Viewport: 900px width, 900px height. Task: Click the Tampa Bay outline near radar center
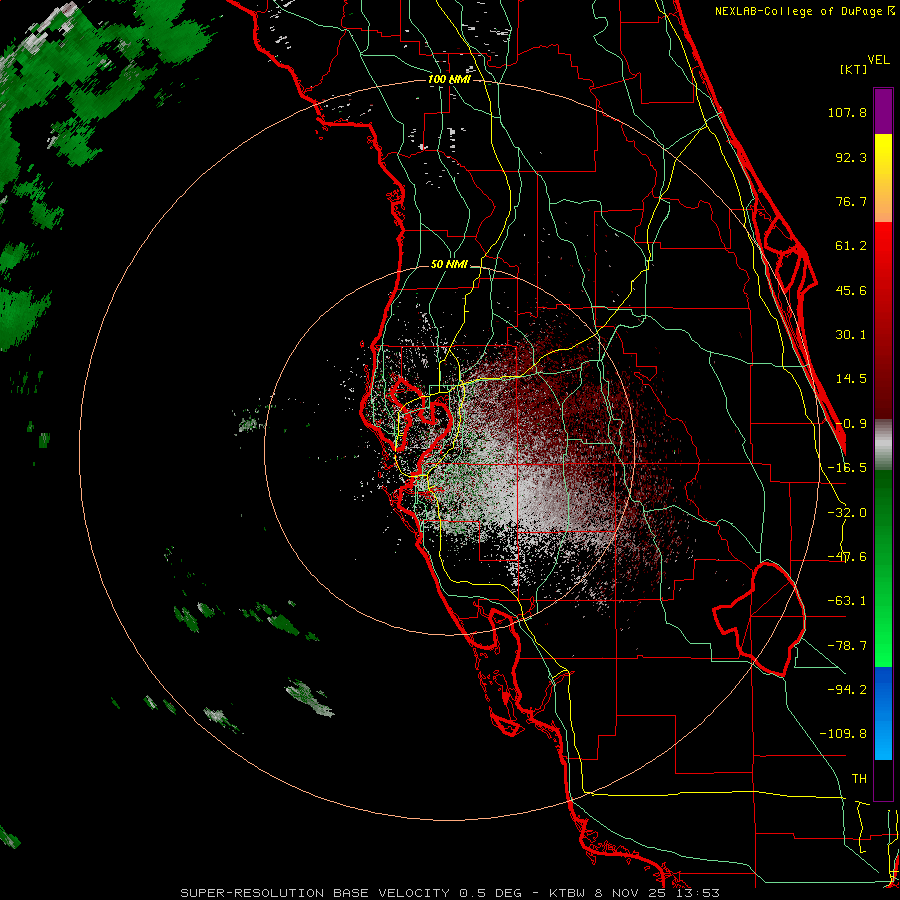point(422,428)
